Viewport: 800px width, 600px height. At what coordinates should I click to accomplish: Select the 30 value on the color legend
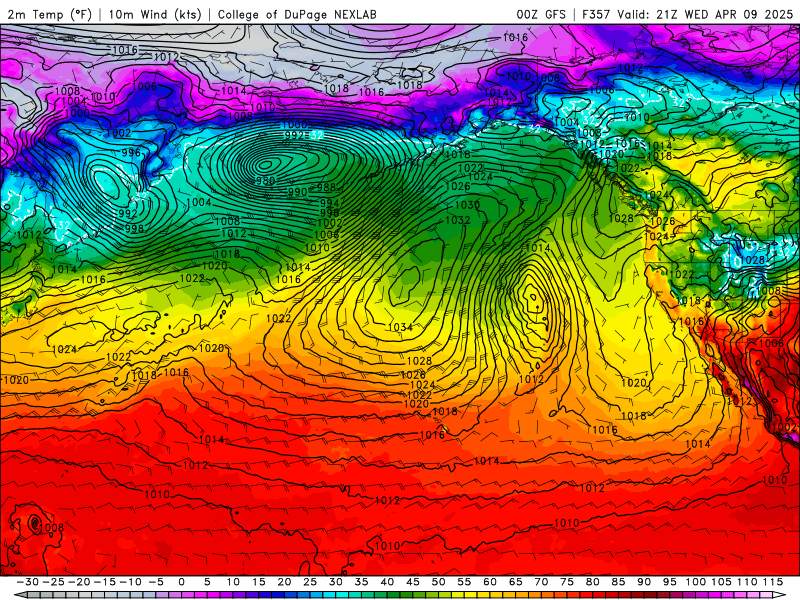tap(336, 582)
